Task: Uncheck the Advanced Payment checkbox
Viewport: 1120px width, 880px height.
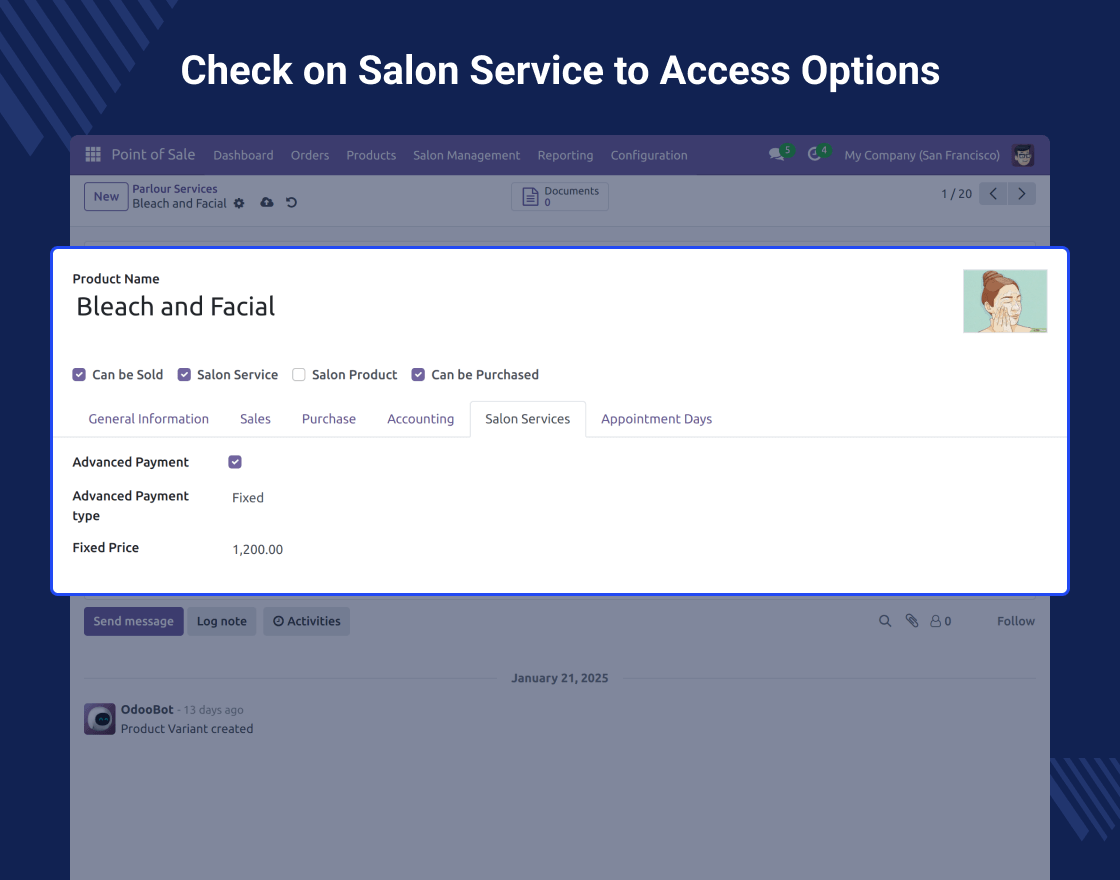Action: tap(235, 462)
